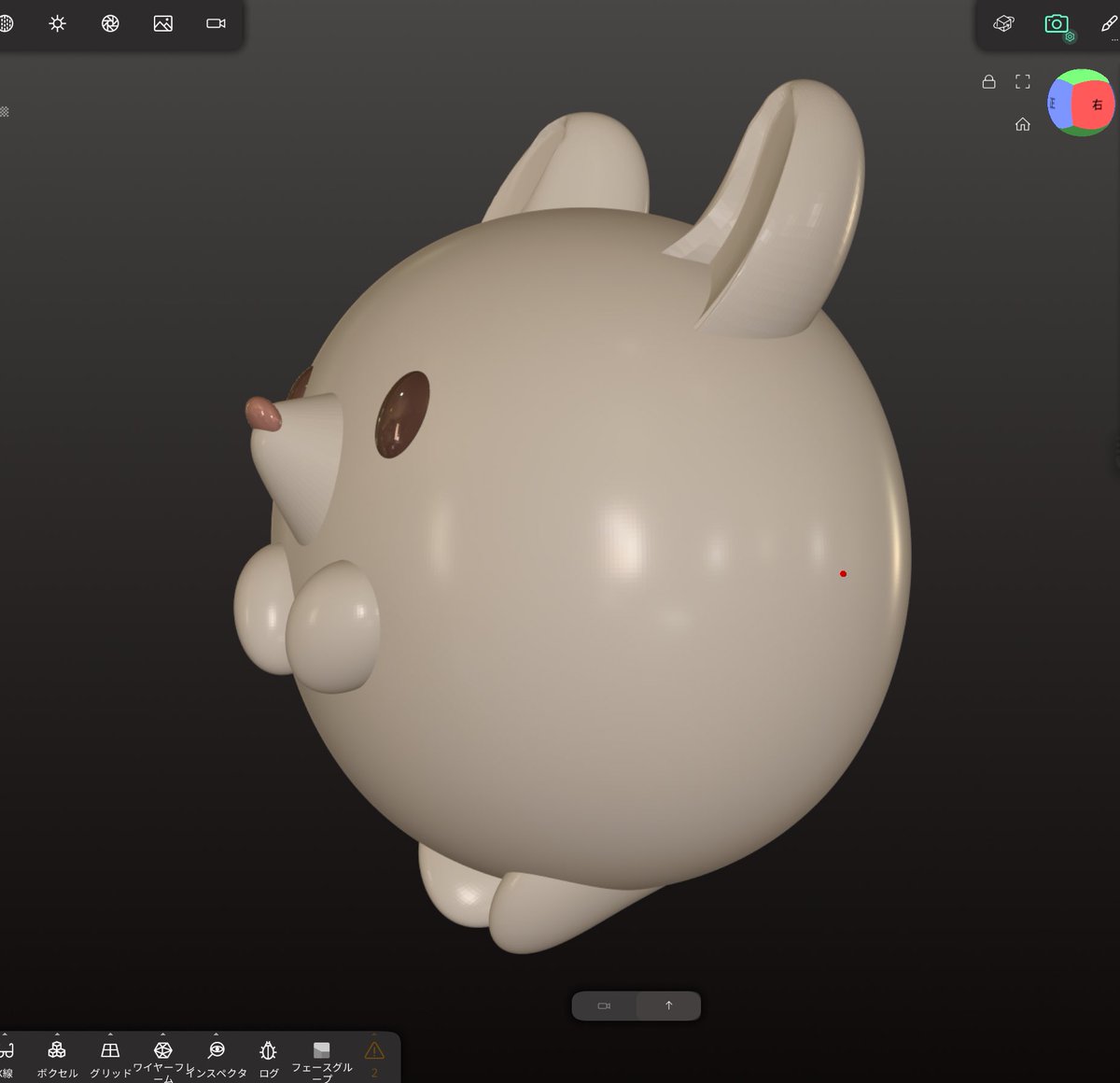Toggle the インスペクタ inspector tool
1120x1083 pixels.
tap(217, 1060)
